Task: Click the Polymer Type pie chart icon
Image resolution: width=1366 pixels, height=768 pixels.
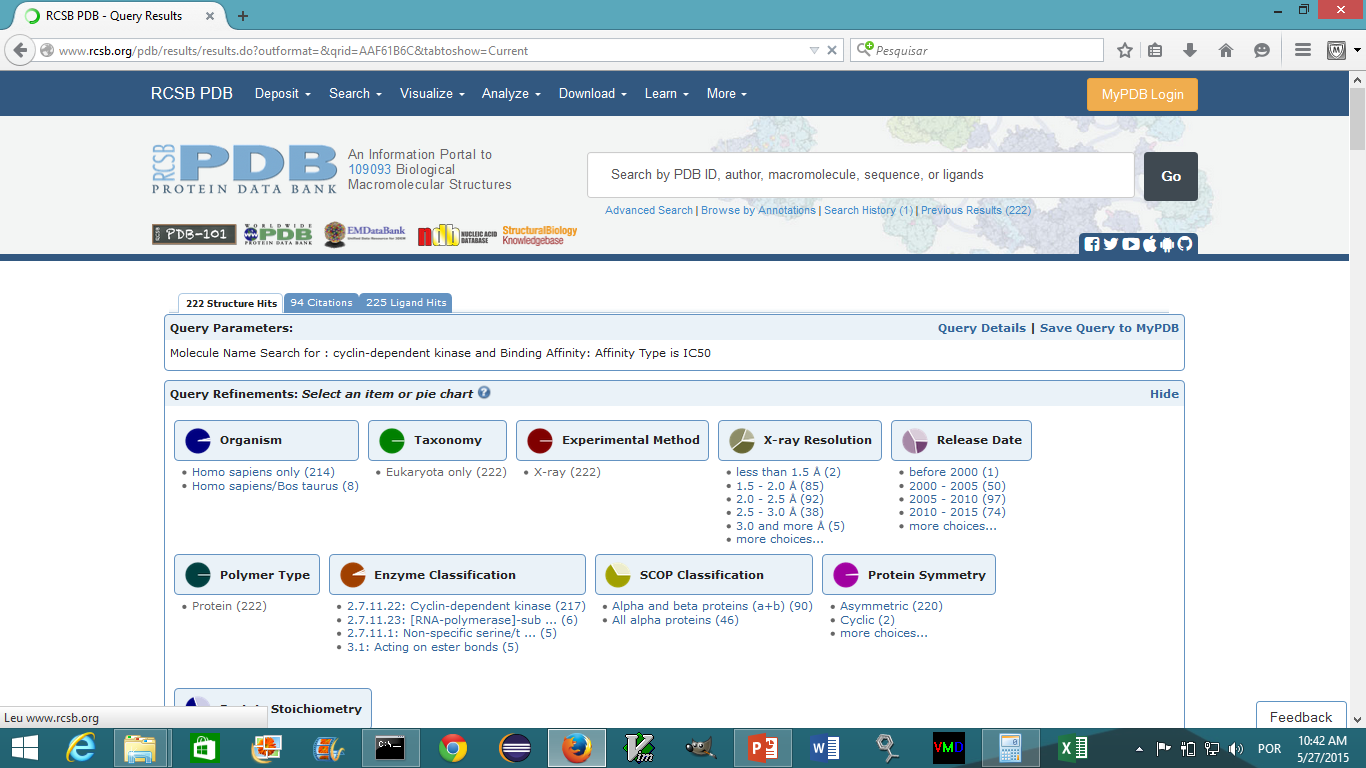Action: coord(198,575)
